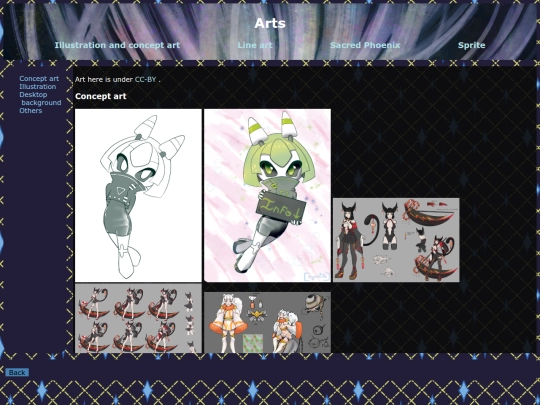Click the Arts page title

[x=270, y=23]
